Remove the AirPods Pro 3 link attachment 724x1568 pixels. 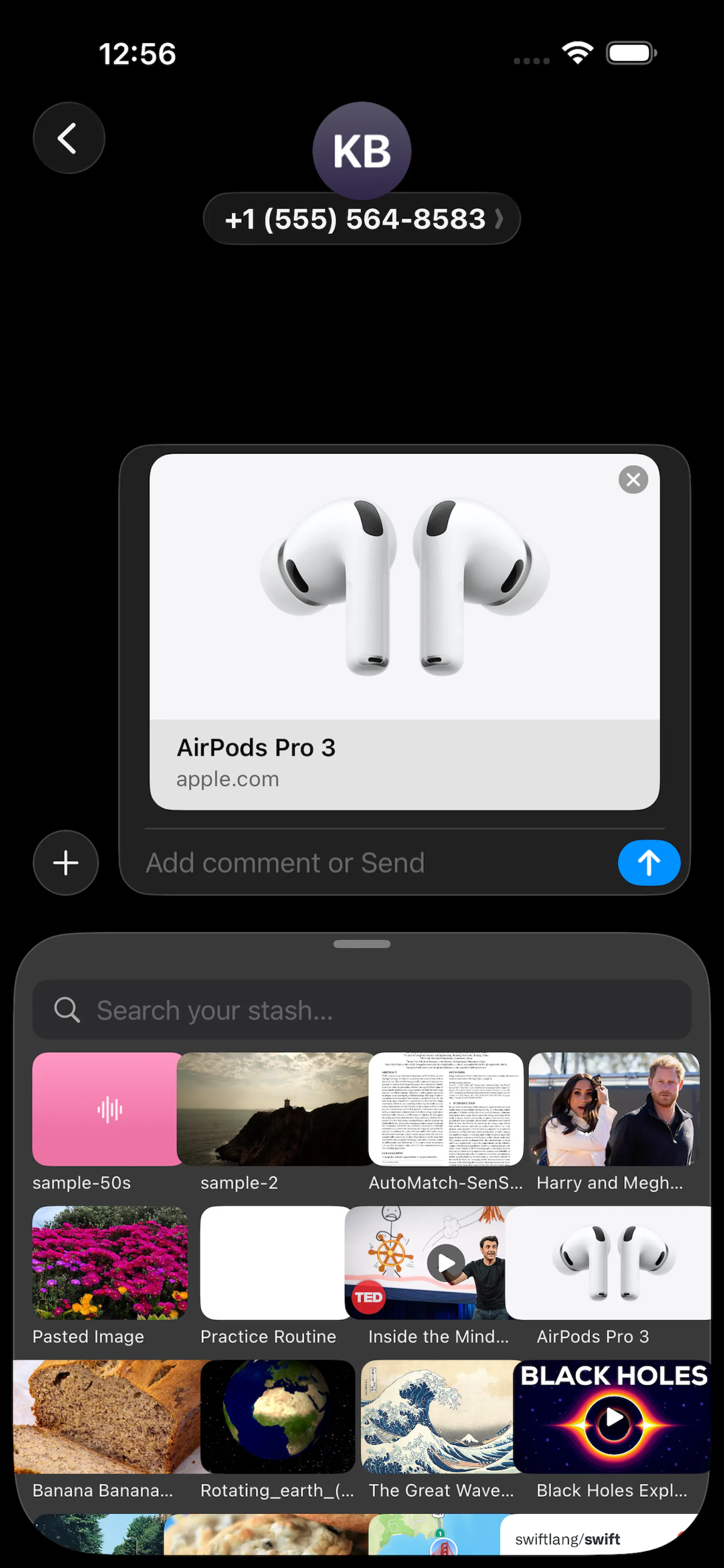pyautogui.click(x=633, y=480)
